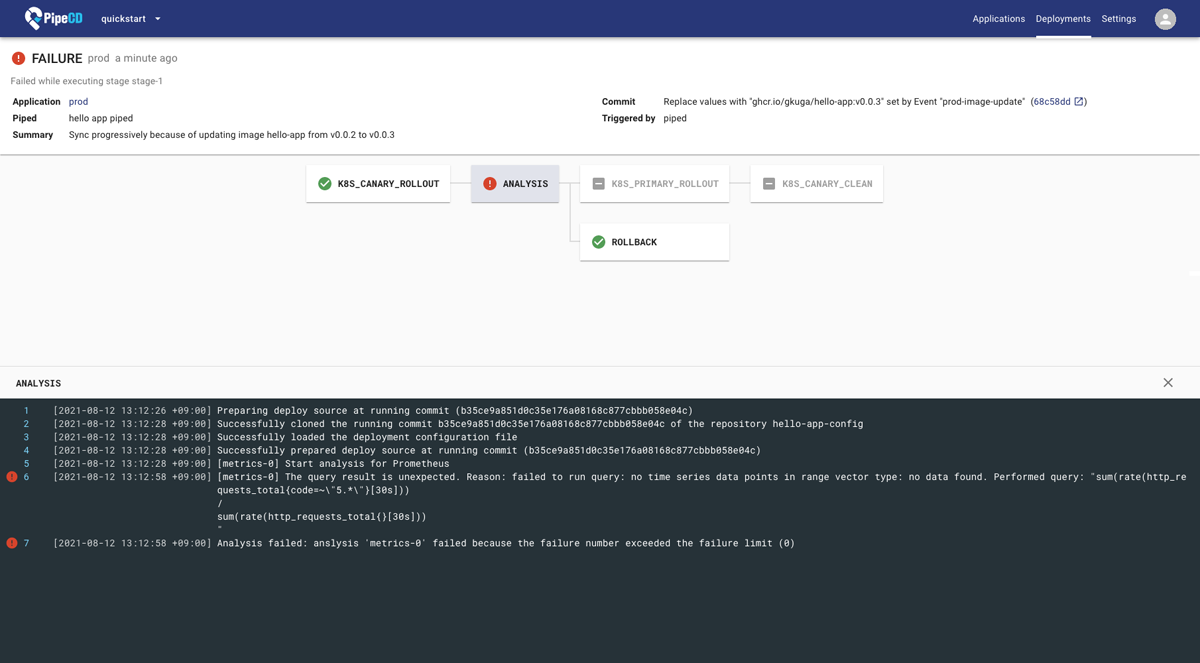Click the green check icon on the ROLLBACK stage
This screenshot has width=1200, height=663.
point(599,241)
